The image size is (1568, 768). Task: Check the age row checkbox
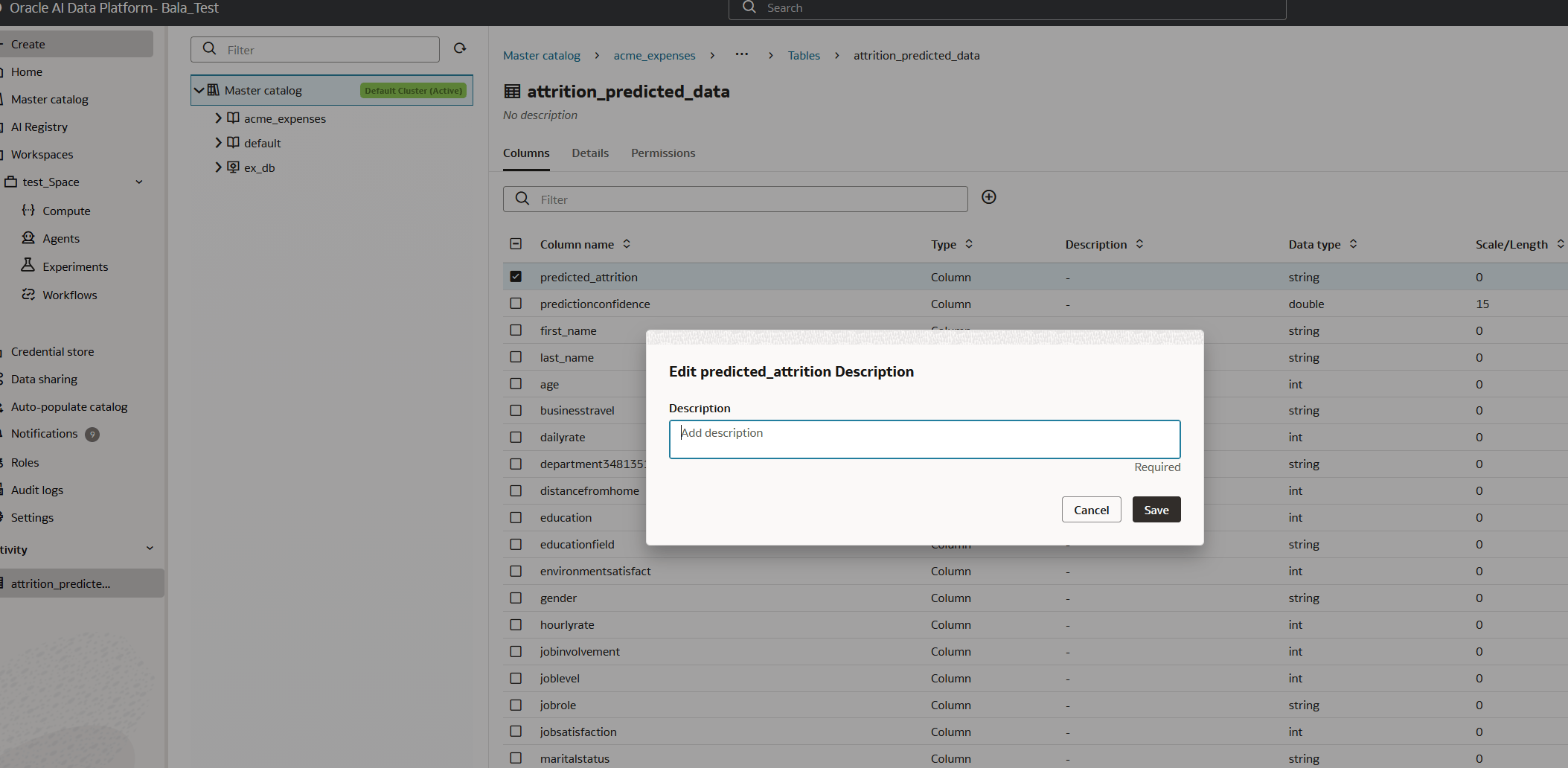coord(516,383)
